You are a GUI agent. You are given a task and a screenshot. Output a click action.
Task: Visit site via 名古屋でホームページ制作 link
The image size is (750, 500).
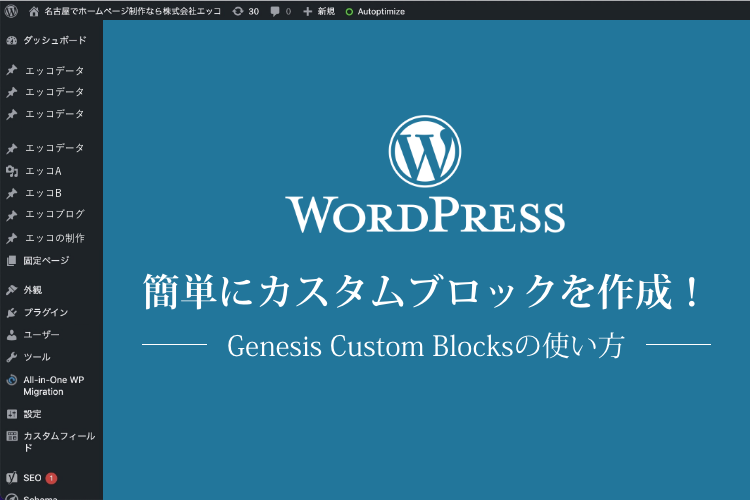pos(125,11)
